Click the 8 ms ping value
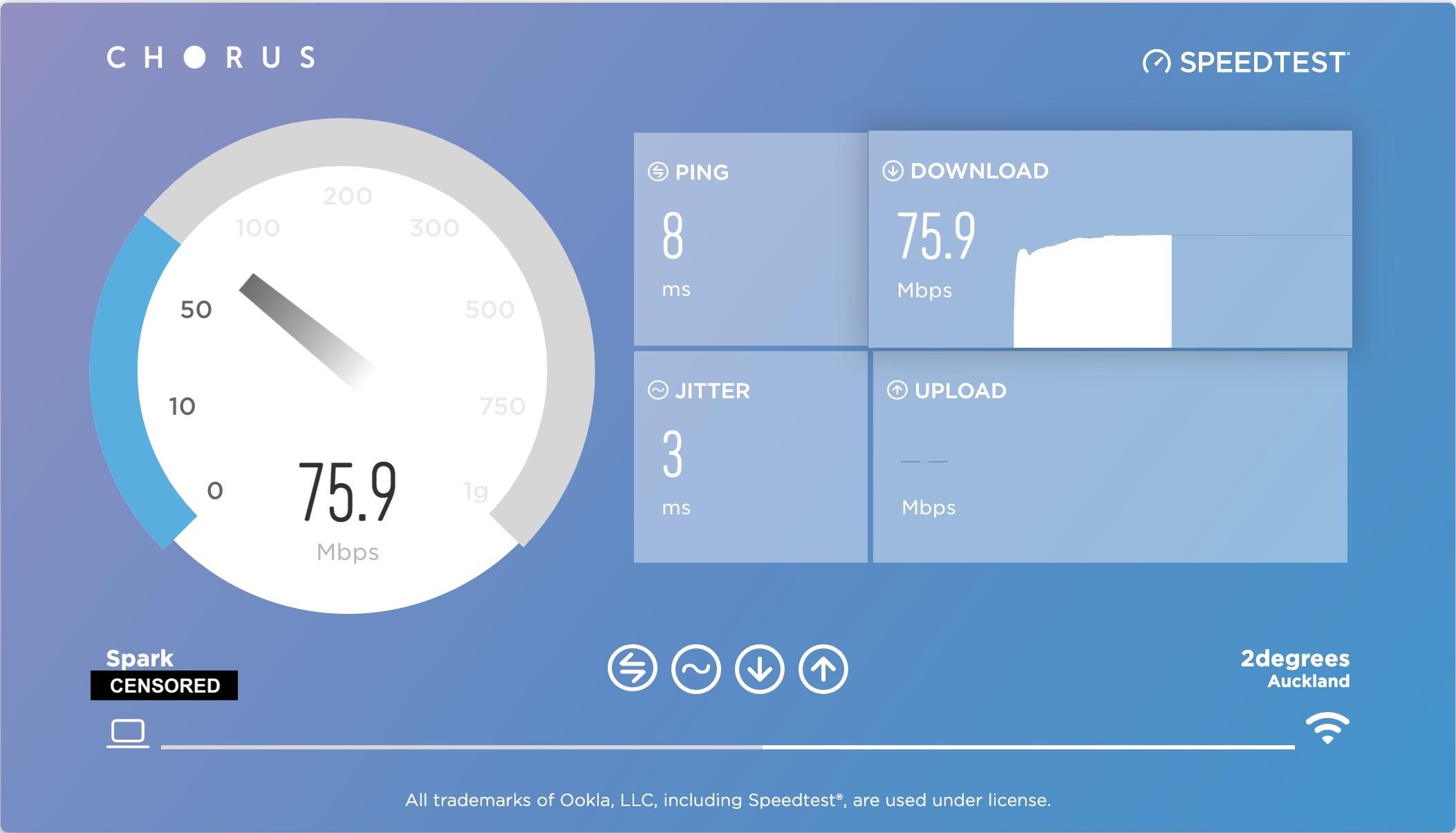 point(673,236)
